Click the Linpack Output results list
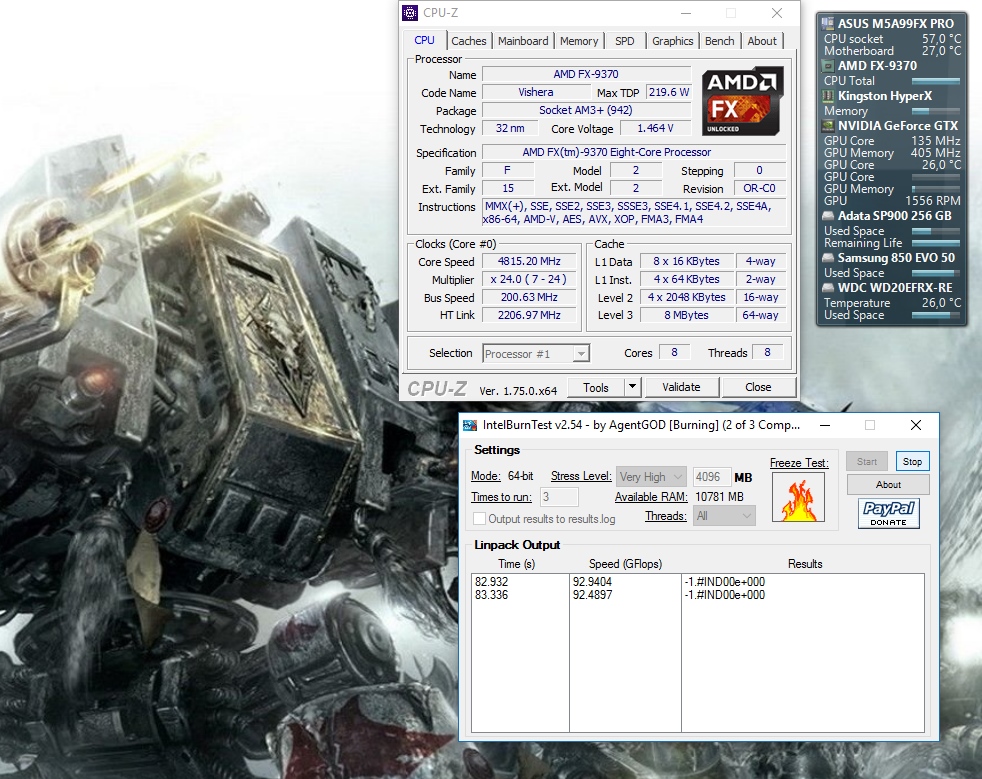 coord(698,653)
